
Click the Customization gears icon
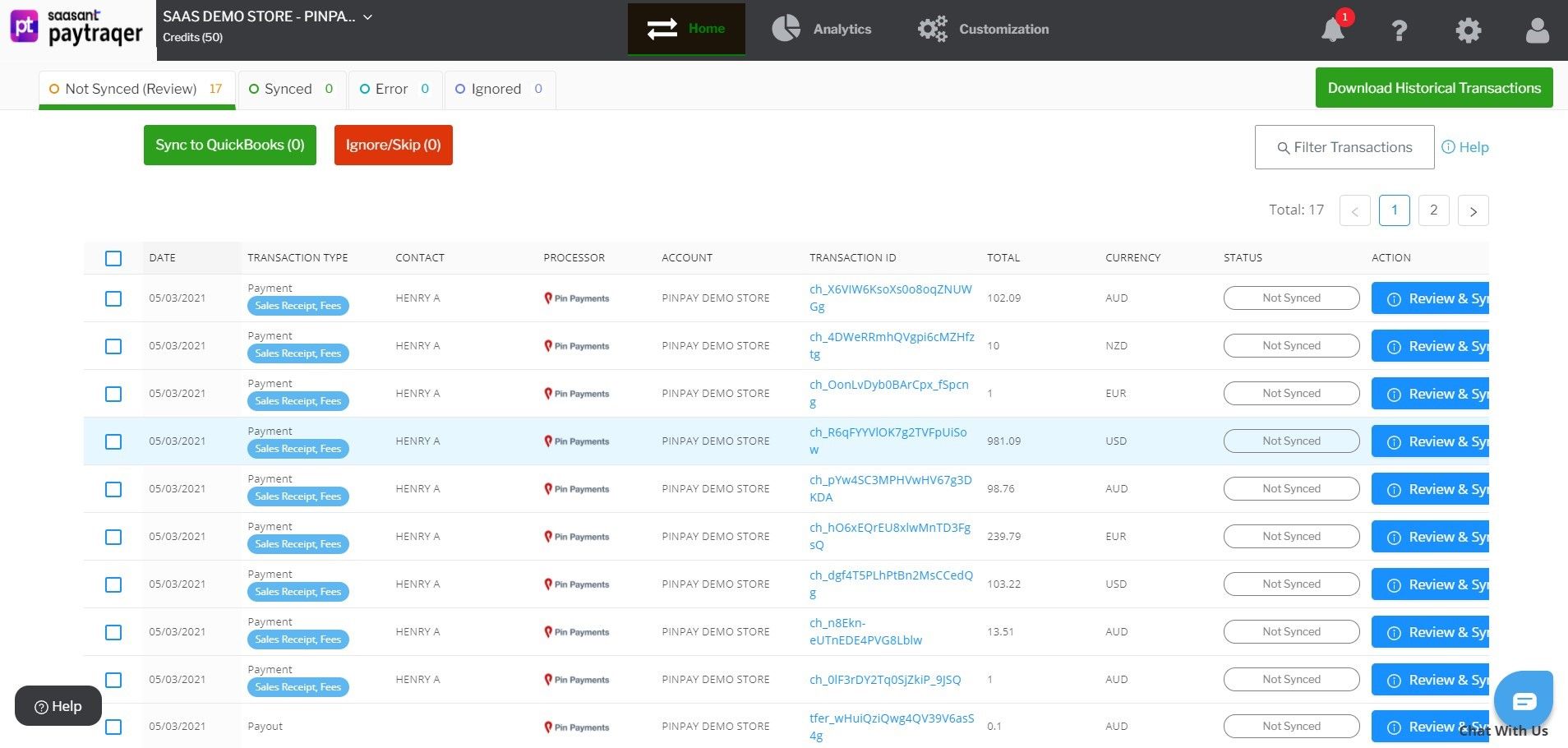pyautogui.click(x=932, y=29)
